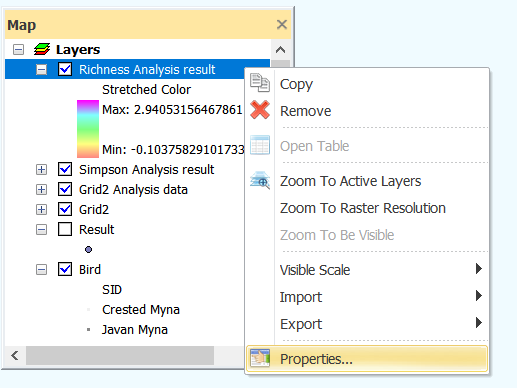Expand the Grid2 Analysis data node
The height and width of the screenshot is (388, 517).
click(x=41, y=190)
